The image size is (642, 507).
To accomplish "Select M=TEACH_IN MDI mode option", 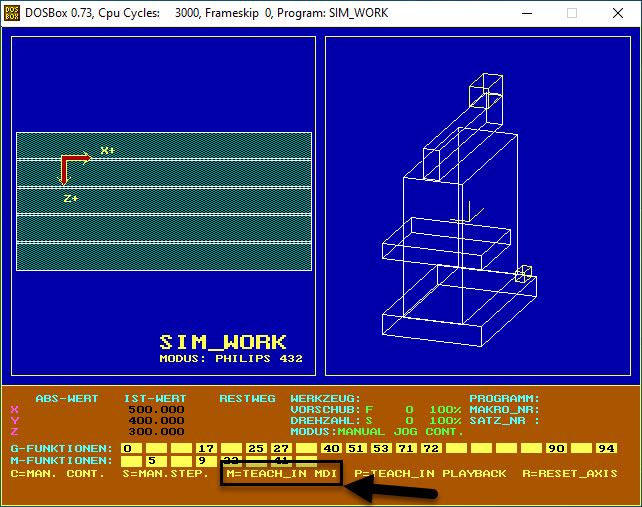I will click(282, 474).
